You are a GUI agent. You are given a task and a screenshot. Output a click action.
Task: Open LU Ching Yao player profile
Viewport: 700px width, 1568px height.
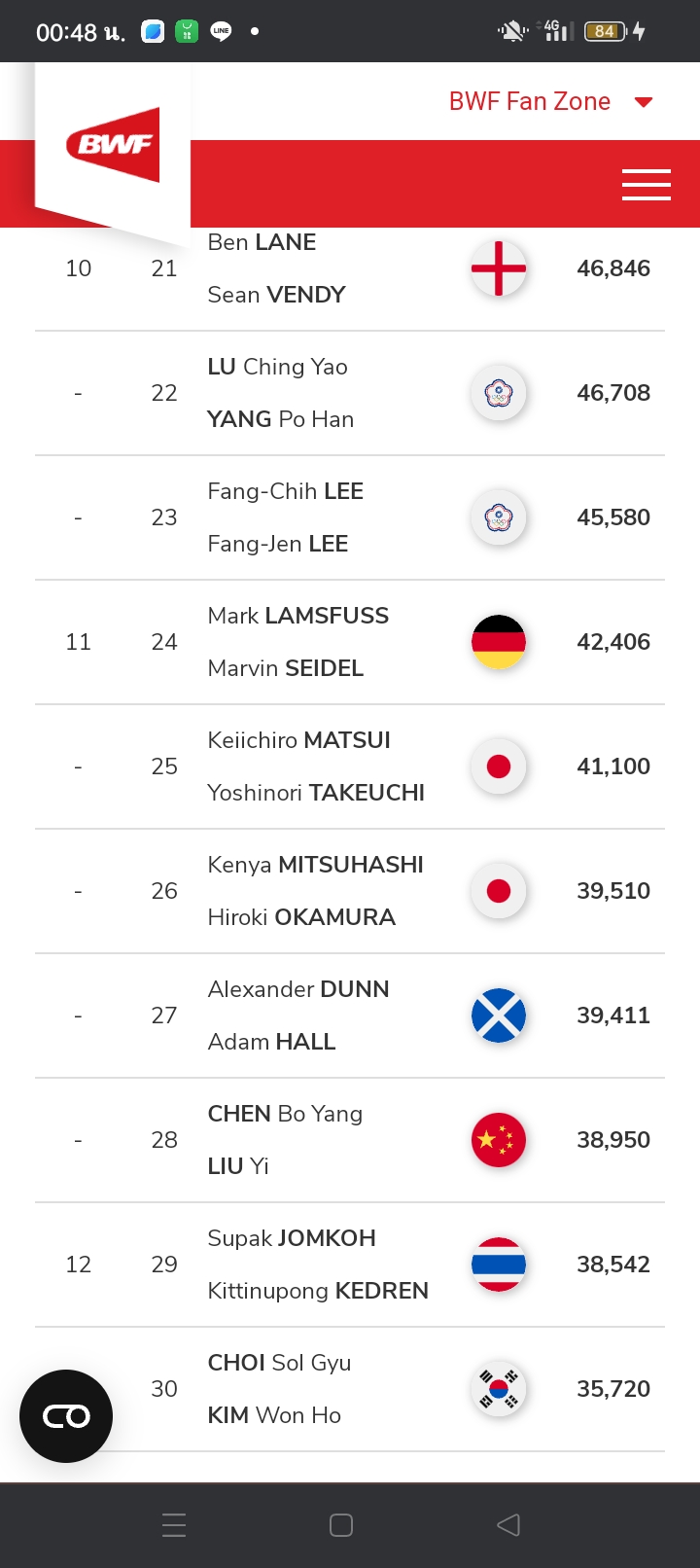click(277, 367)
